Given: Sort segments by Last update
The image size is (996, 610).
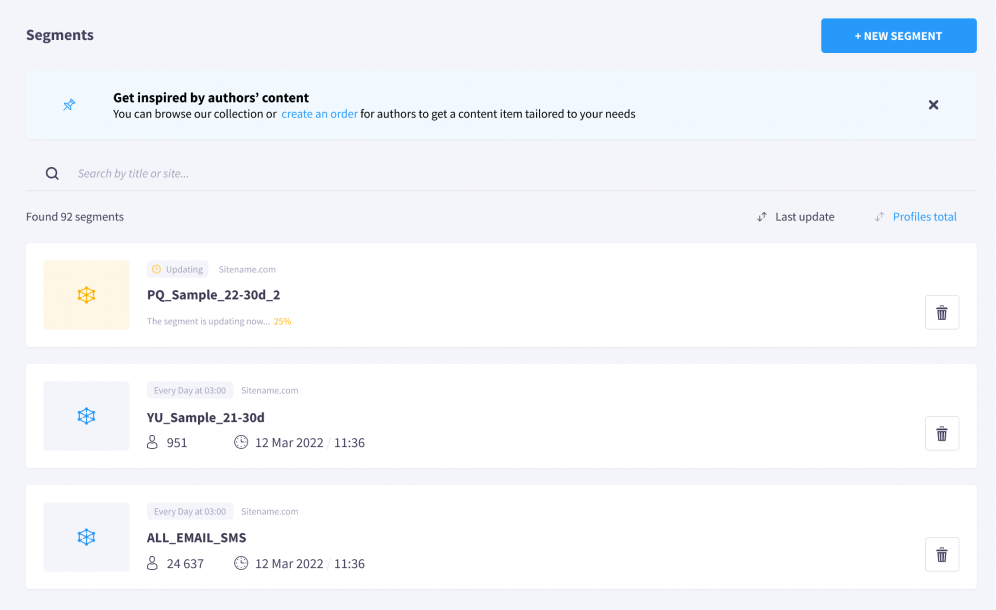Looking at the screenshot, I should coord(804,217).
